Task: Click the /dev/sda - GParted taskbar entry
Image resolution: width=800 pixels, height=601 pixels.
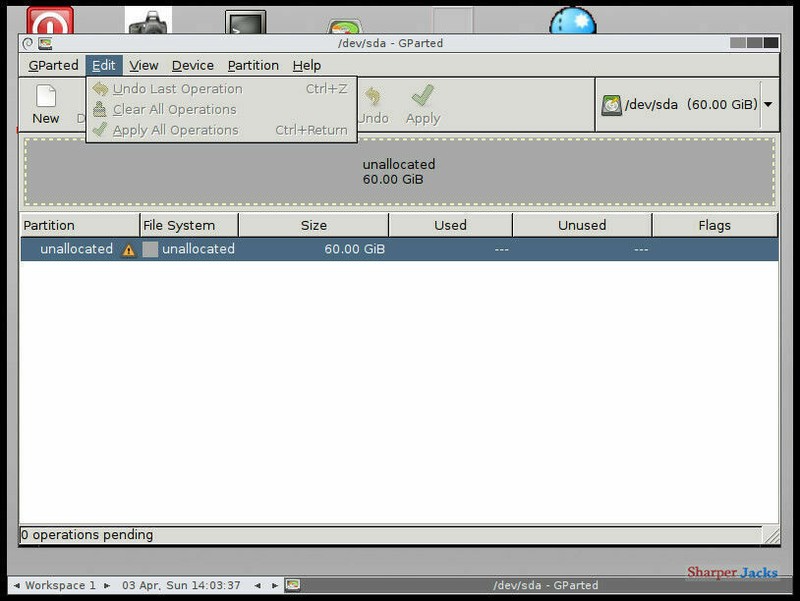Action: 545,585
